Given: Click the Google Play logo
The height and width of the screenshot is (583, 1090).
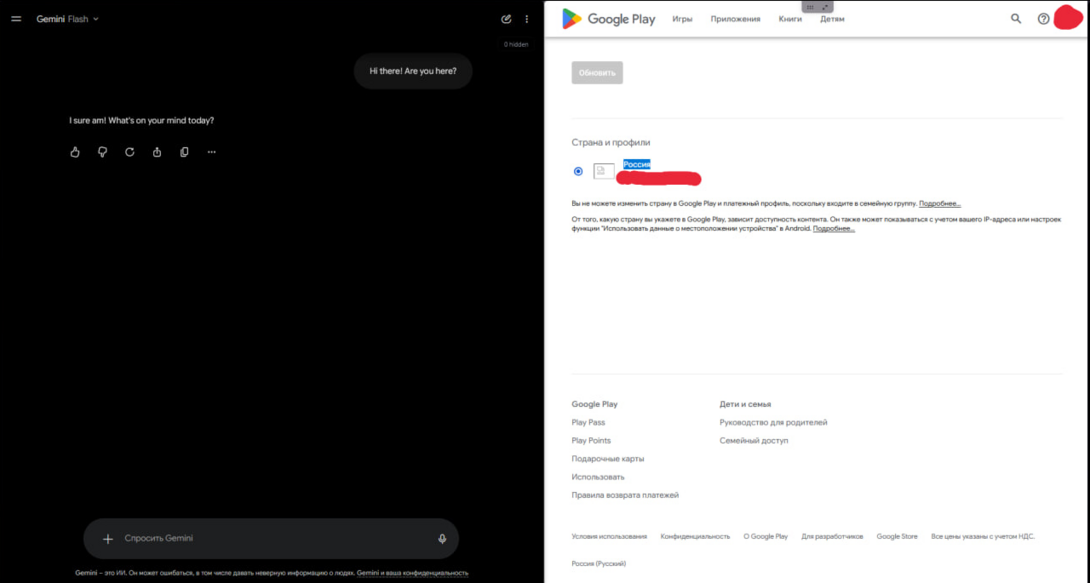Looking at the screenshot, I should [x=608, y=19].
